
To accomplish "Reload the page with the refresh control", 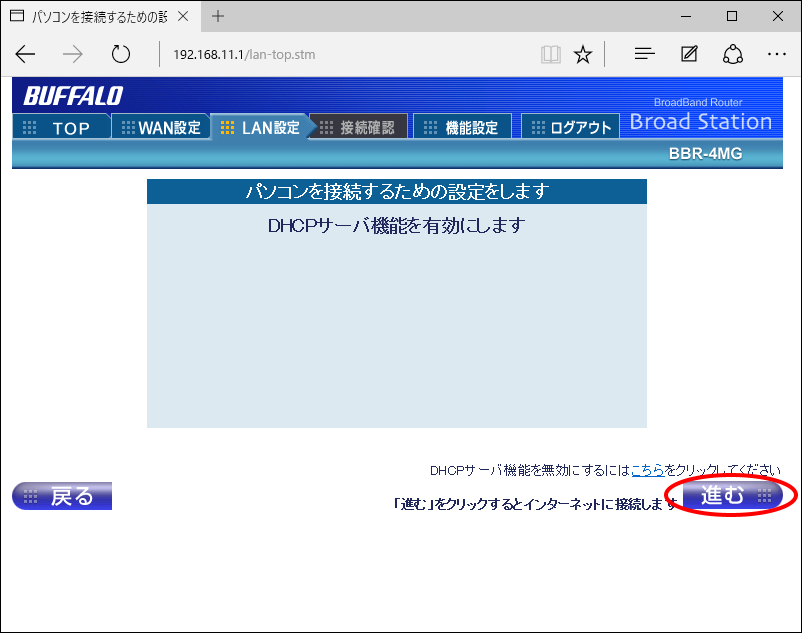I will (120, 55).
